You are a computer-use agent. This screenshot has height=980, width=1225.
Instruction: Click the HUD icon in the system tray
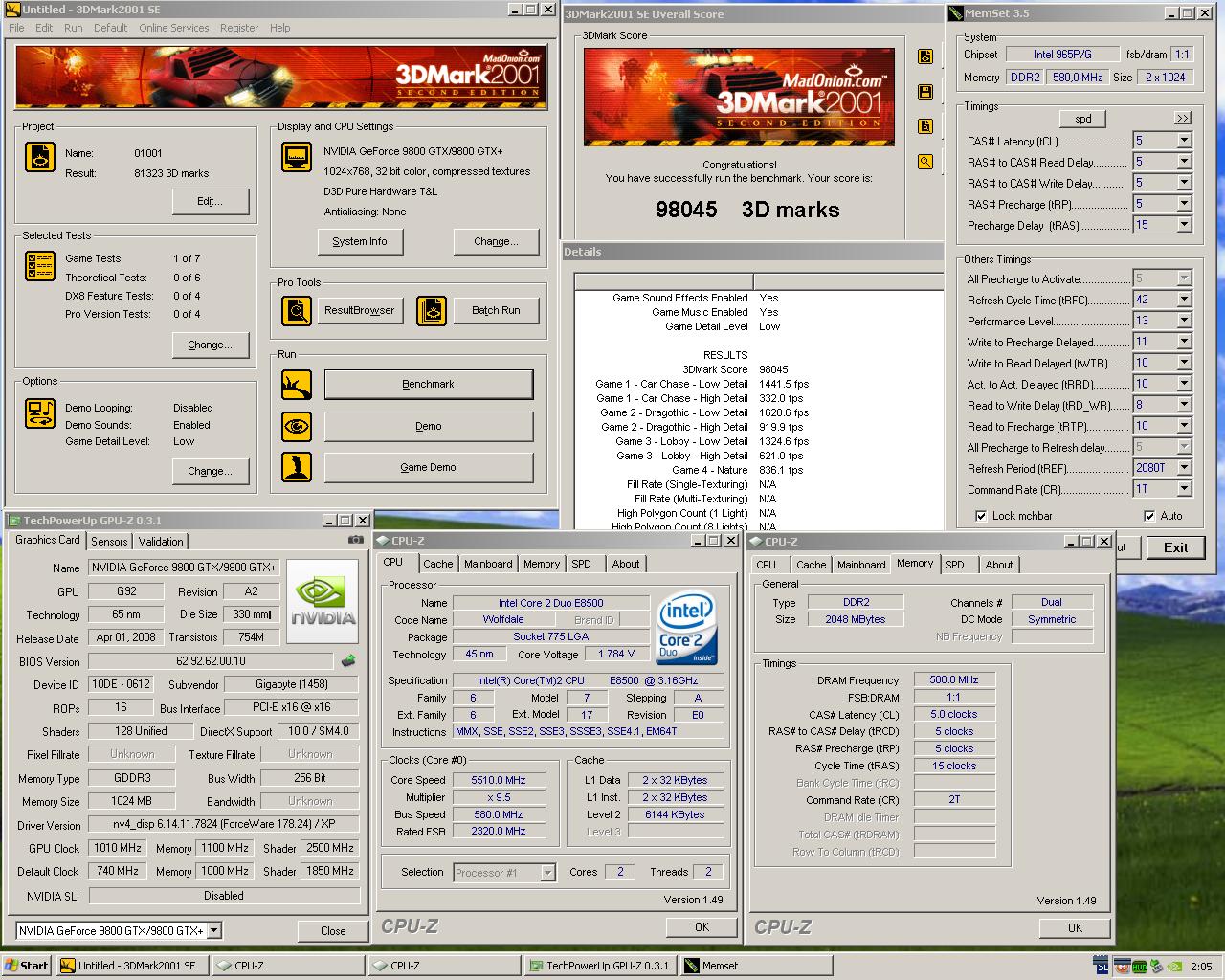[1139, 966]
